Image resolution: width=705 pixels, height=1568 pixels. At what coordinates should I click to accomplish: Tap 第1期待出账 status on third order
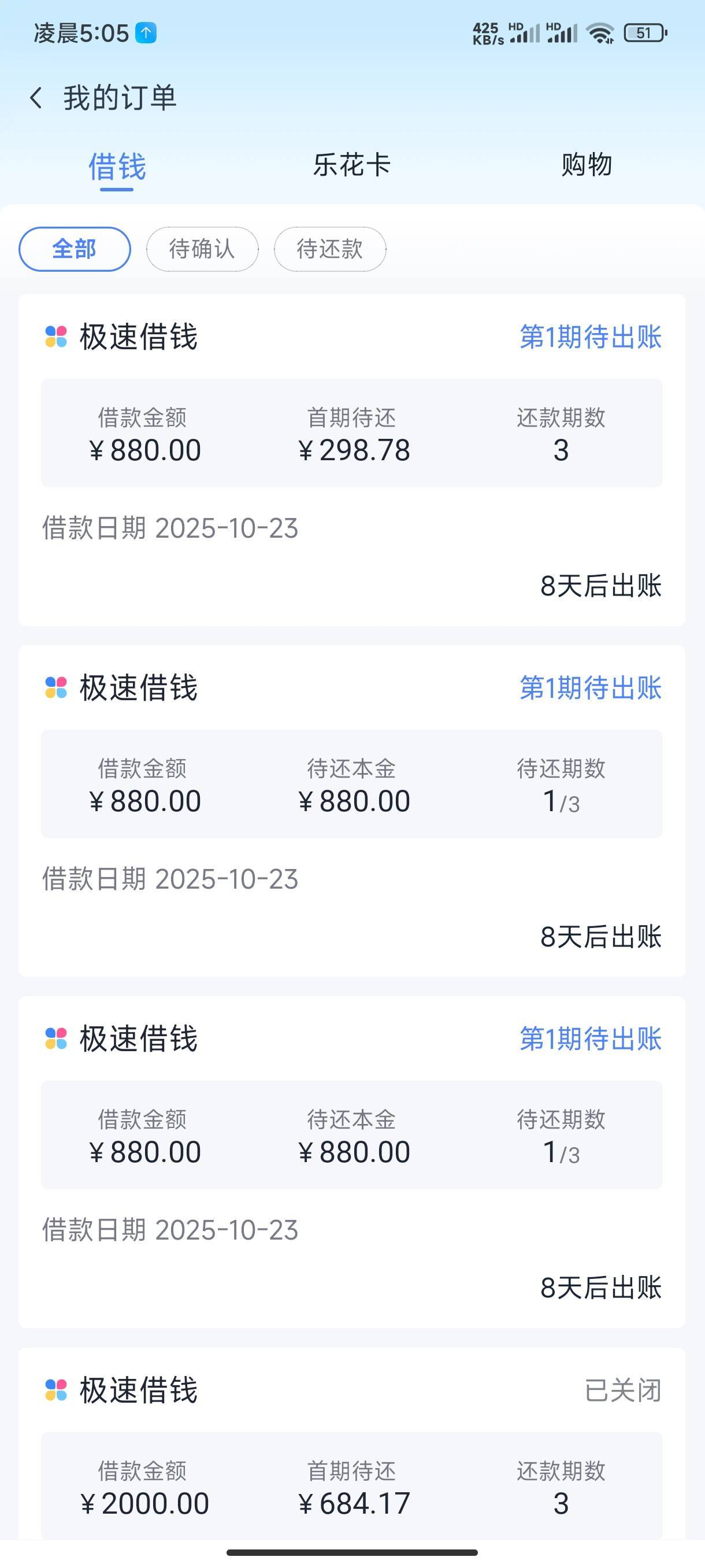point(590,1038)
